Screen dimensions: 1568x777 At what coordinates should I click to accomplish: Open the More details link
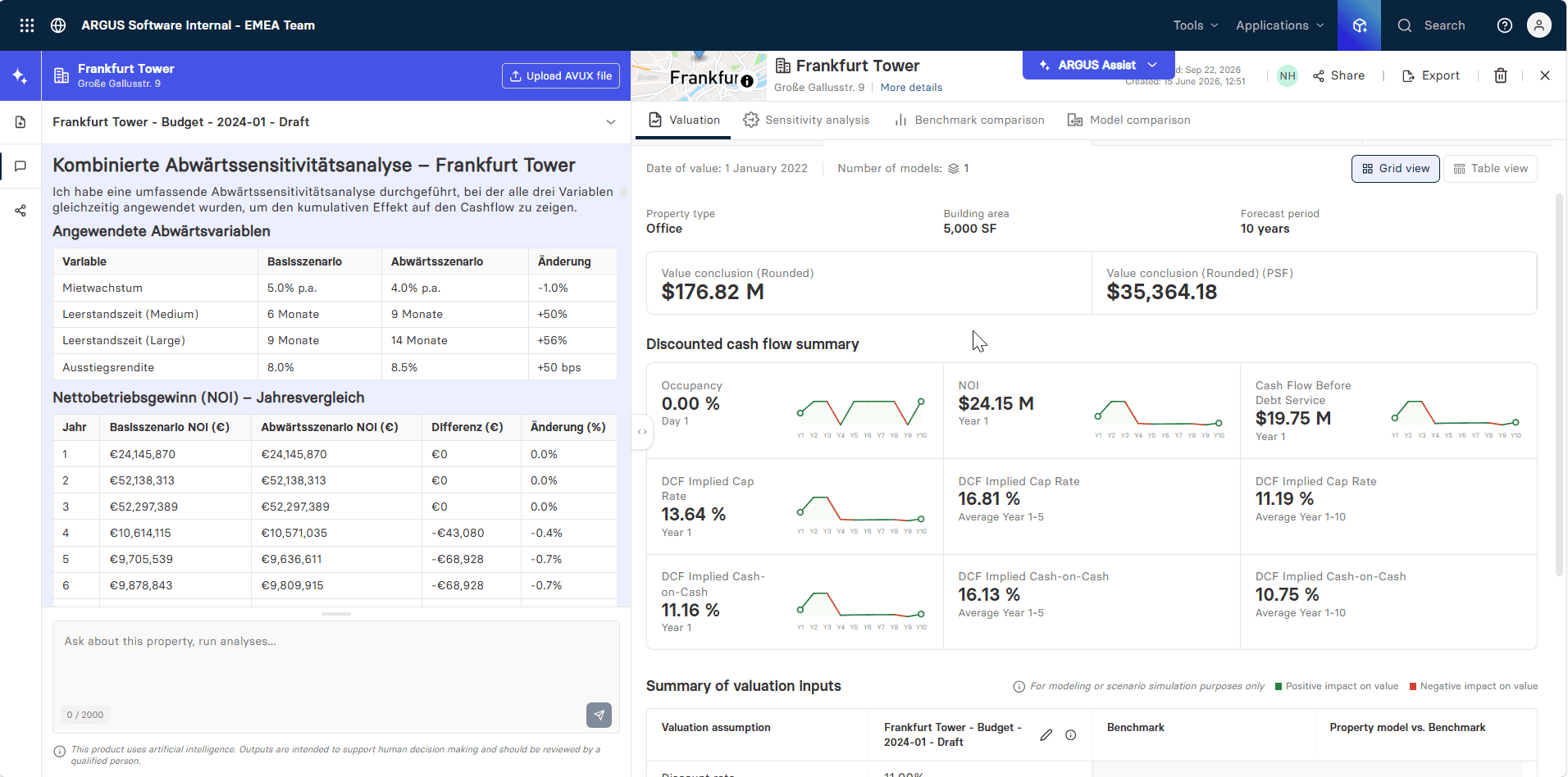point(911,88)
